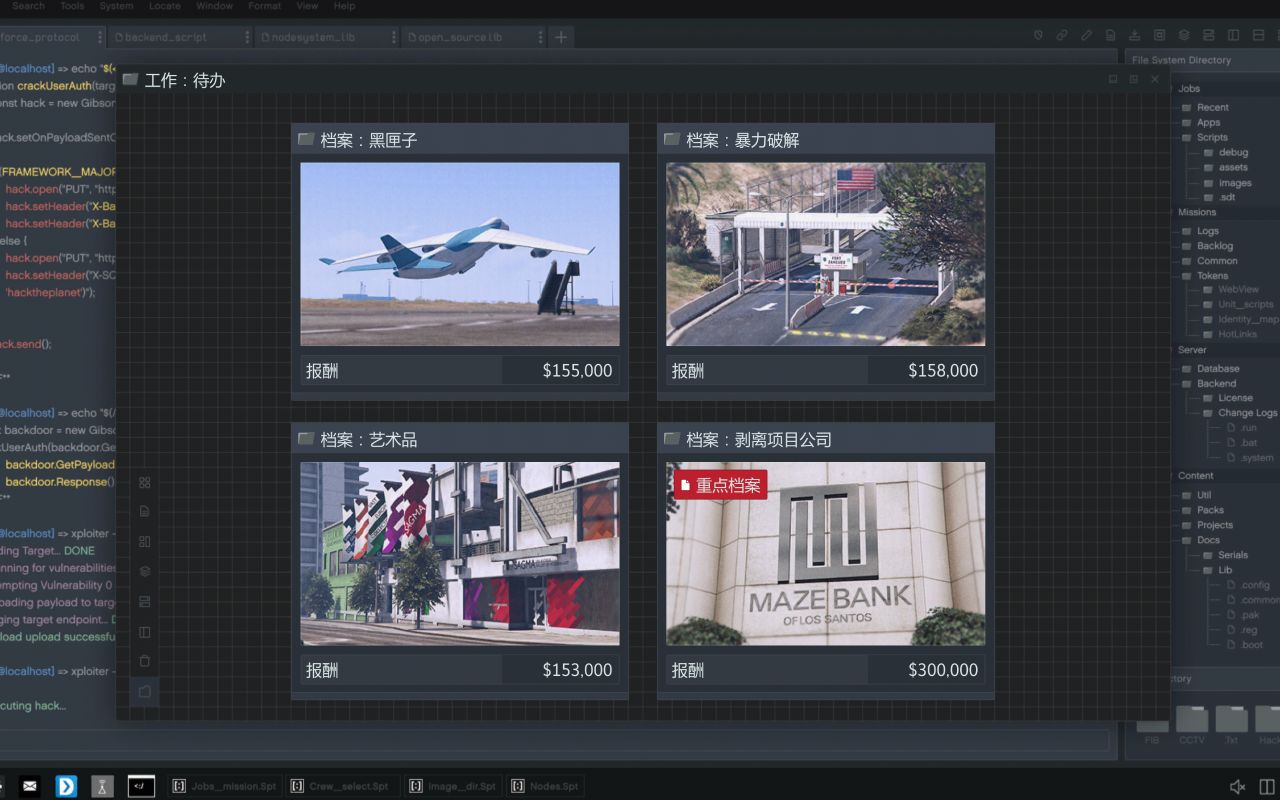Click the split panel icon in the taskbar corner
Viewport: 1280px width, 800px height.
(1267, 787)
